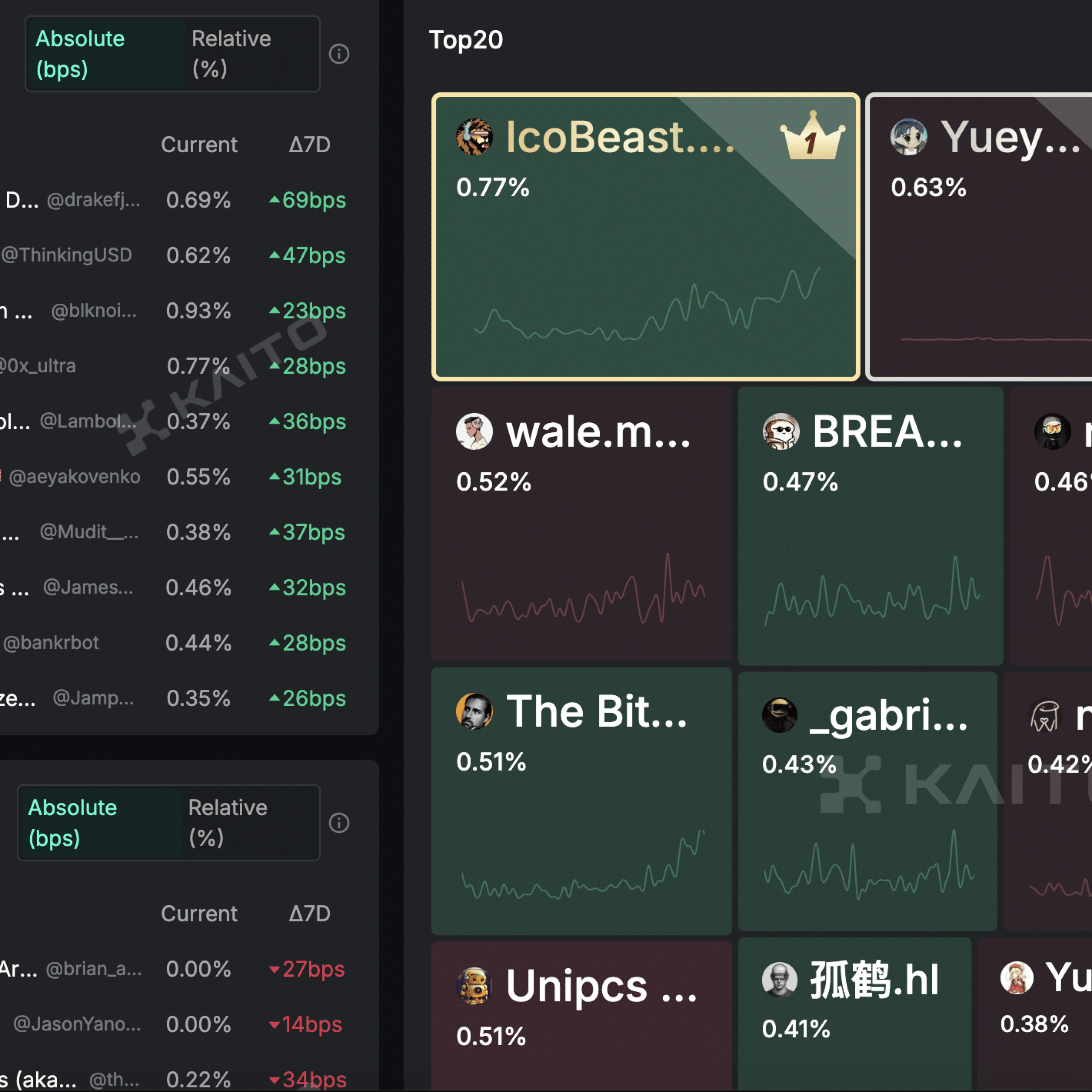Click the info icon beside top Relative toggle

[339, 54]
